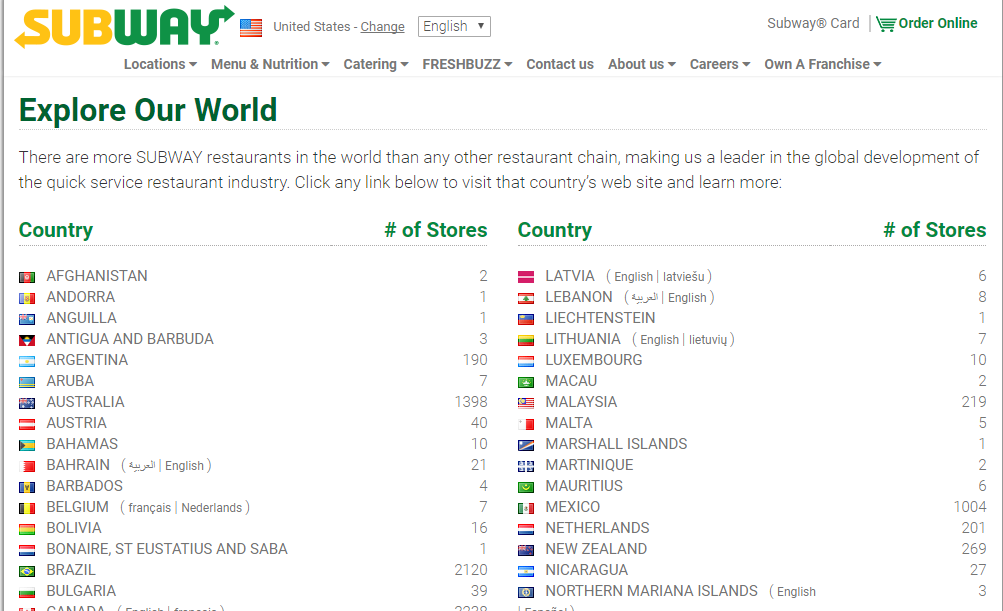Click the Barbados flag icon
This screenshot has height=611, width=1003.
tap(27, 488)
